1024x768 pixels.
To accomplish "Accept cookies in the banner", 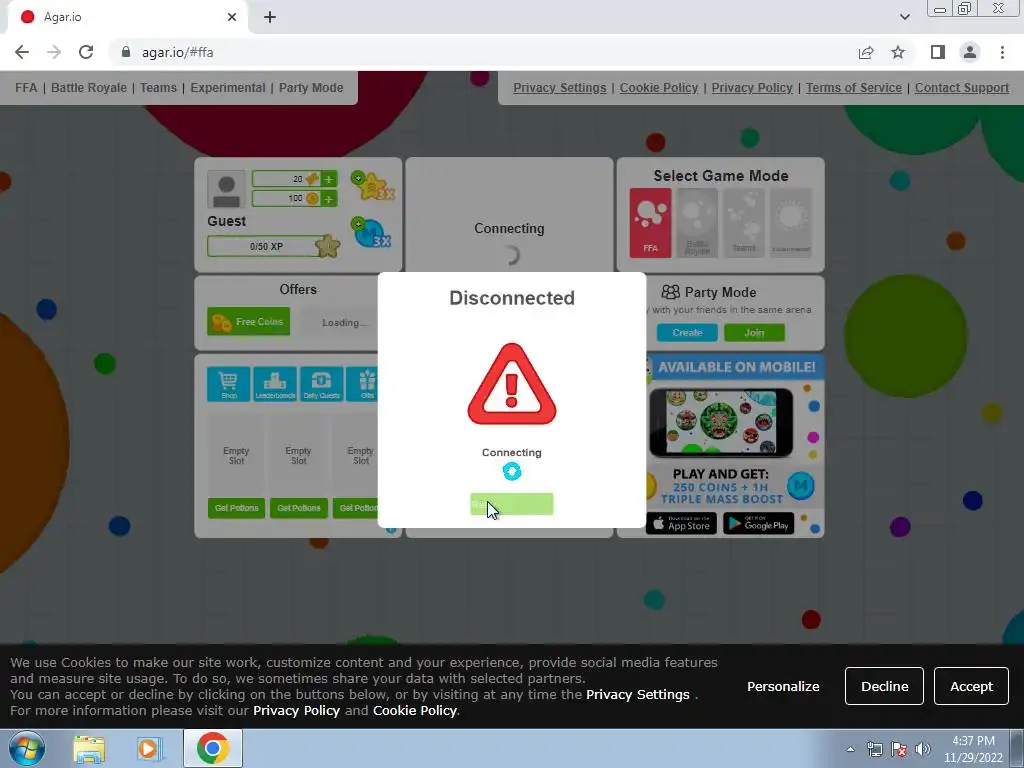I will [x=971, y=686].
